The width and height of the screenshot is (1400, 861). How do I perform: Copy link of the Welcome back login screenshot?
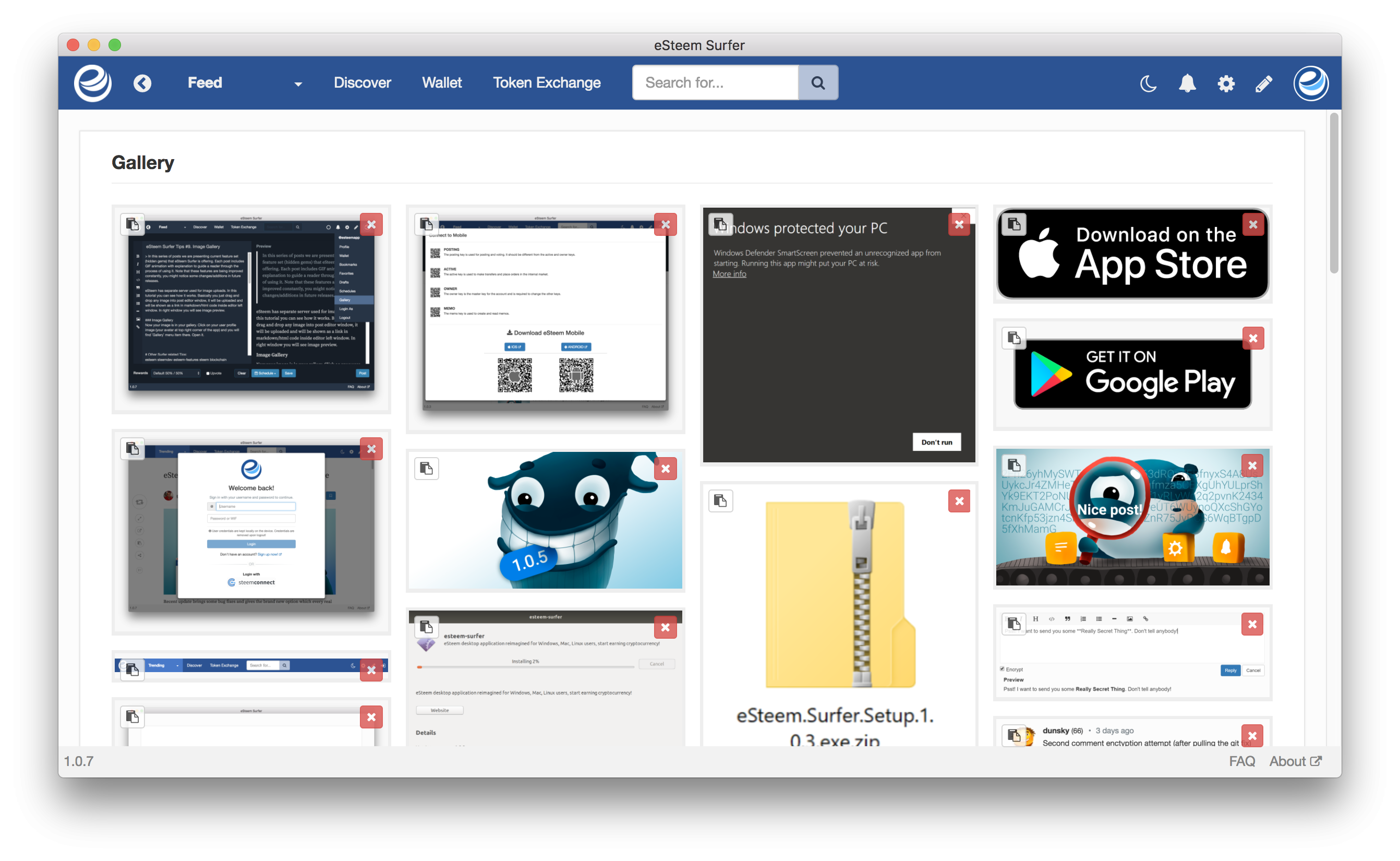(x=132, y=449)
